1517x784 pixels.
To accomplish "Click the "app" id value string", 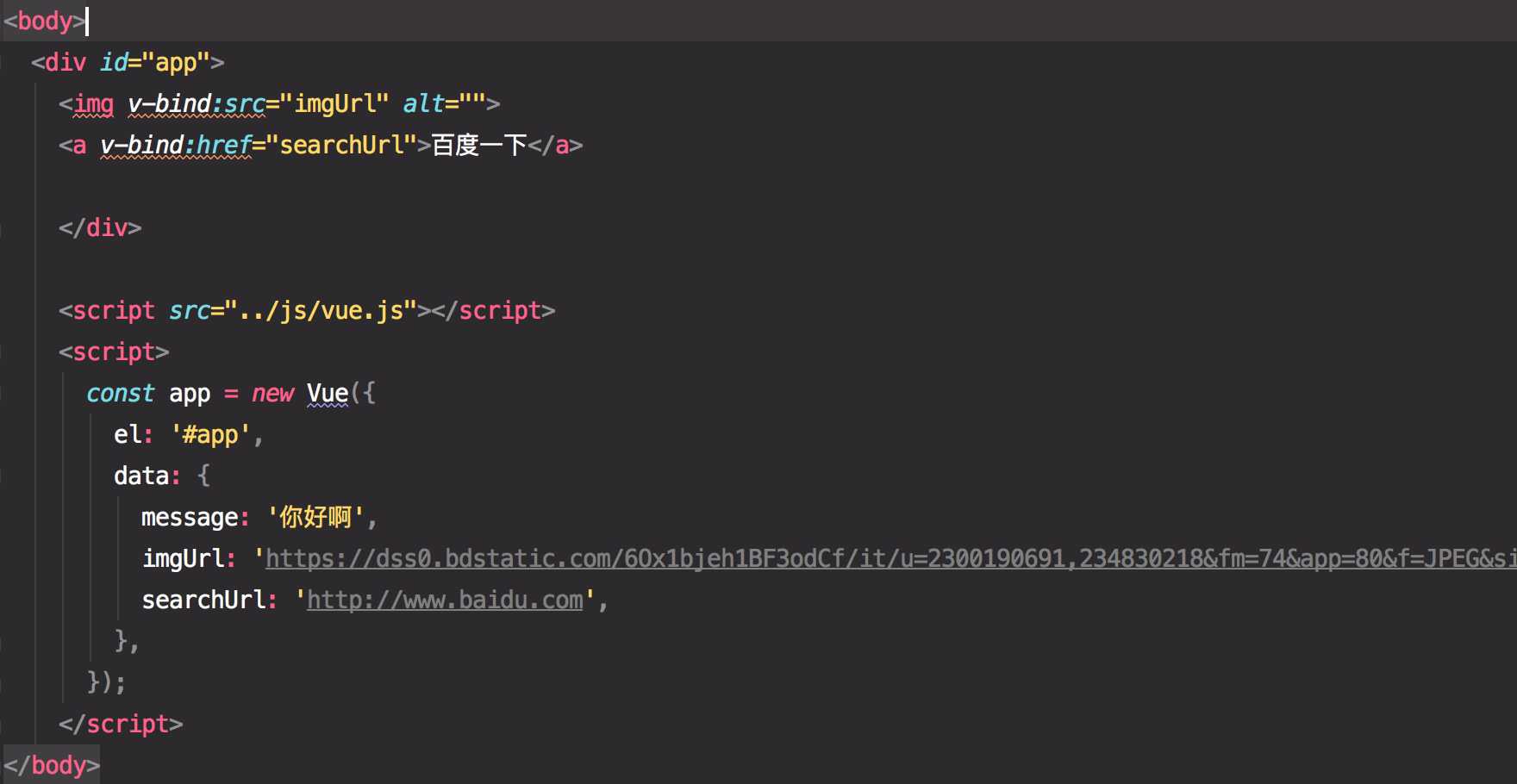I will coord(176,62).
